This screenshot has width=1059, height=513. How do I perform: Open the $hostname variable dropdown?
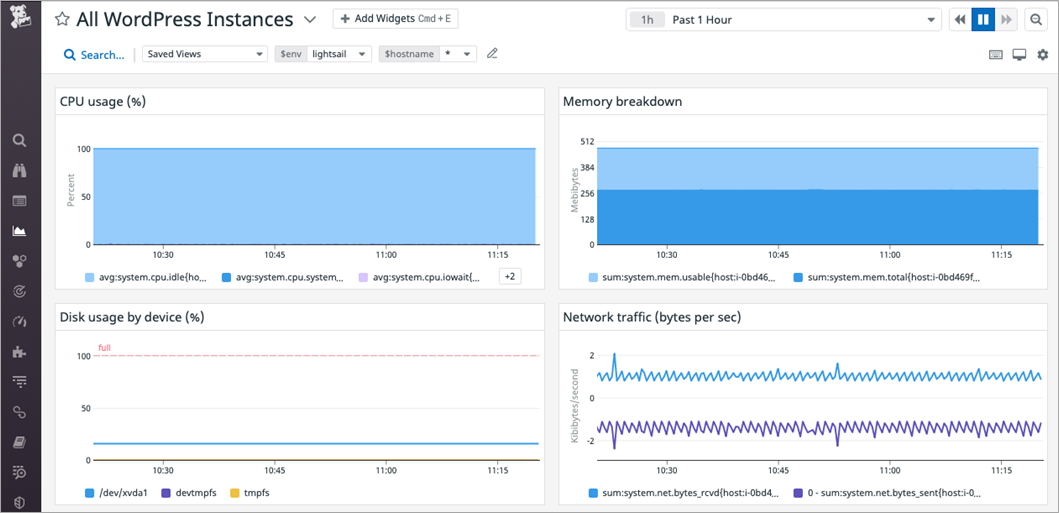[x=458, y=54]
